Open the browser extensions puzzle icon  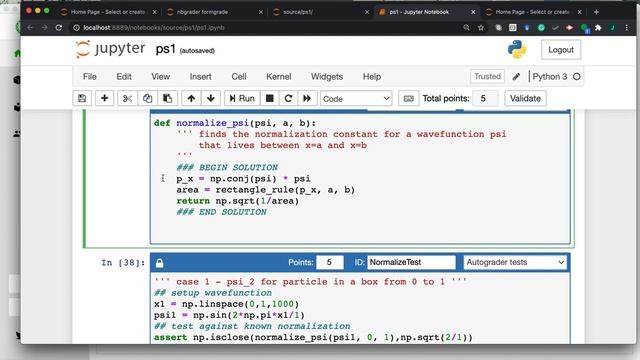[x=598, y=28]
